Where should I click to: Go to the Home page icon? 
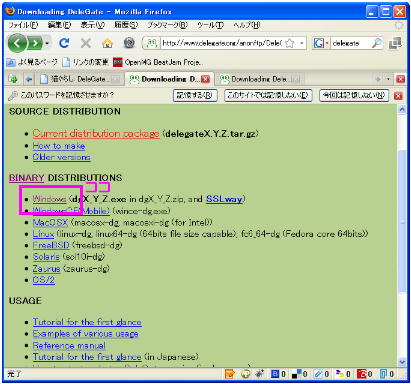107,43
